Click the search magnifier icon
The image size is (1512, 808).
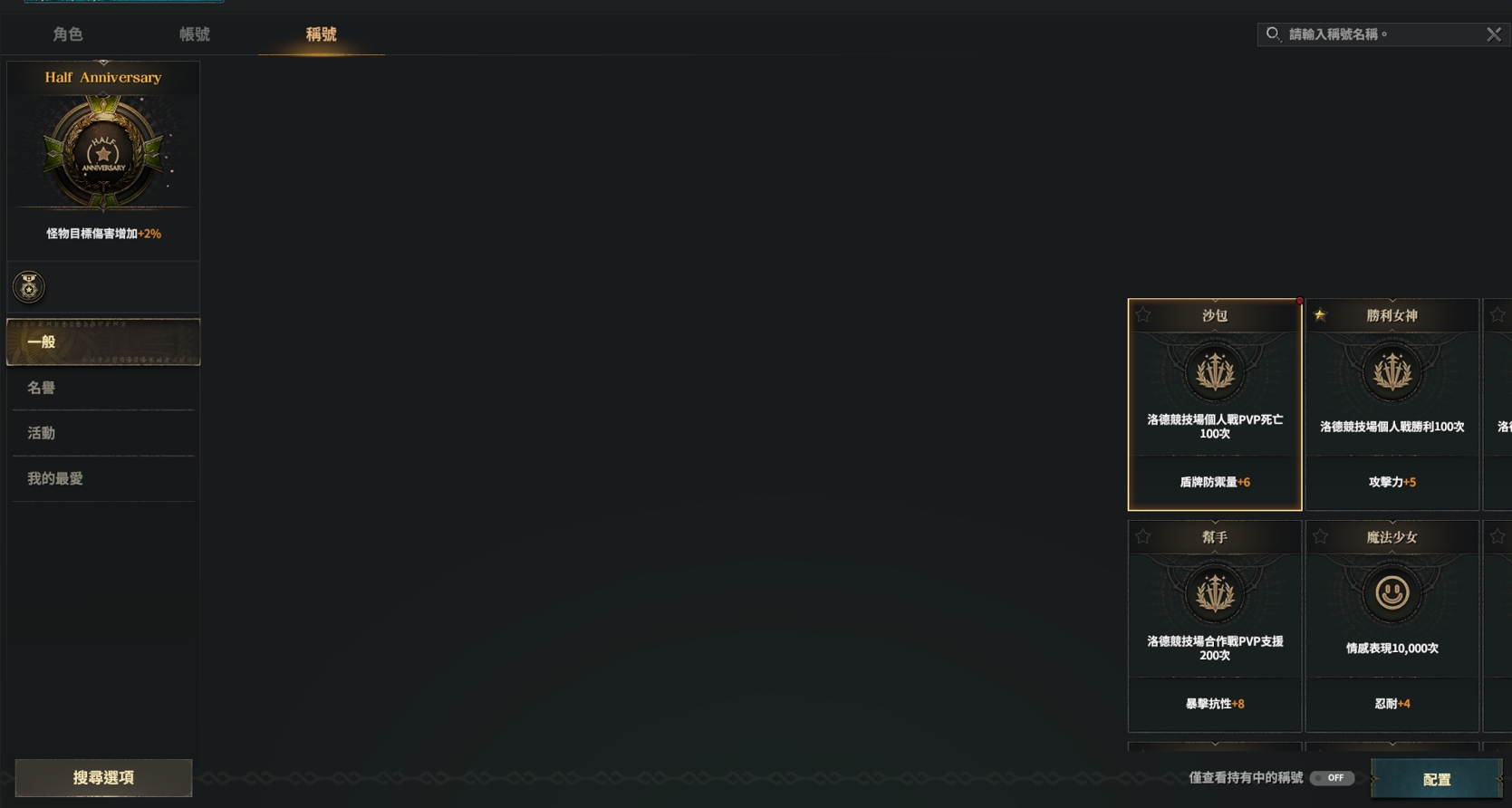coord(1273,34)
